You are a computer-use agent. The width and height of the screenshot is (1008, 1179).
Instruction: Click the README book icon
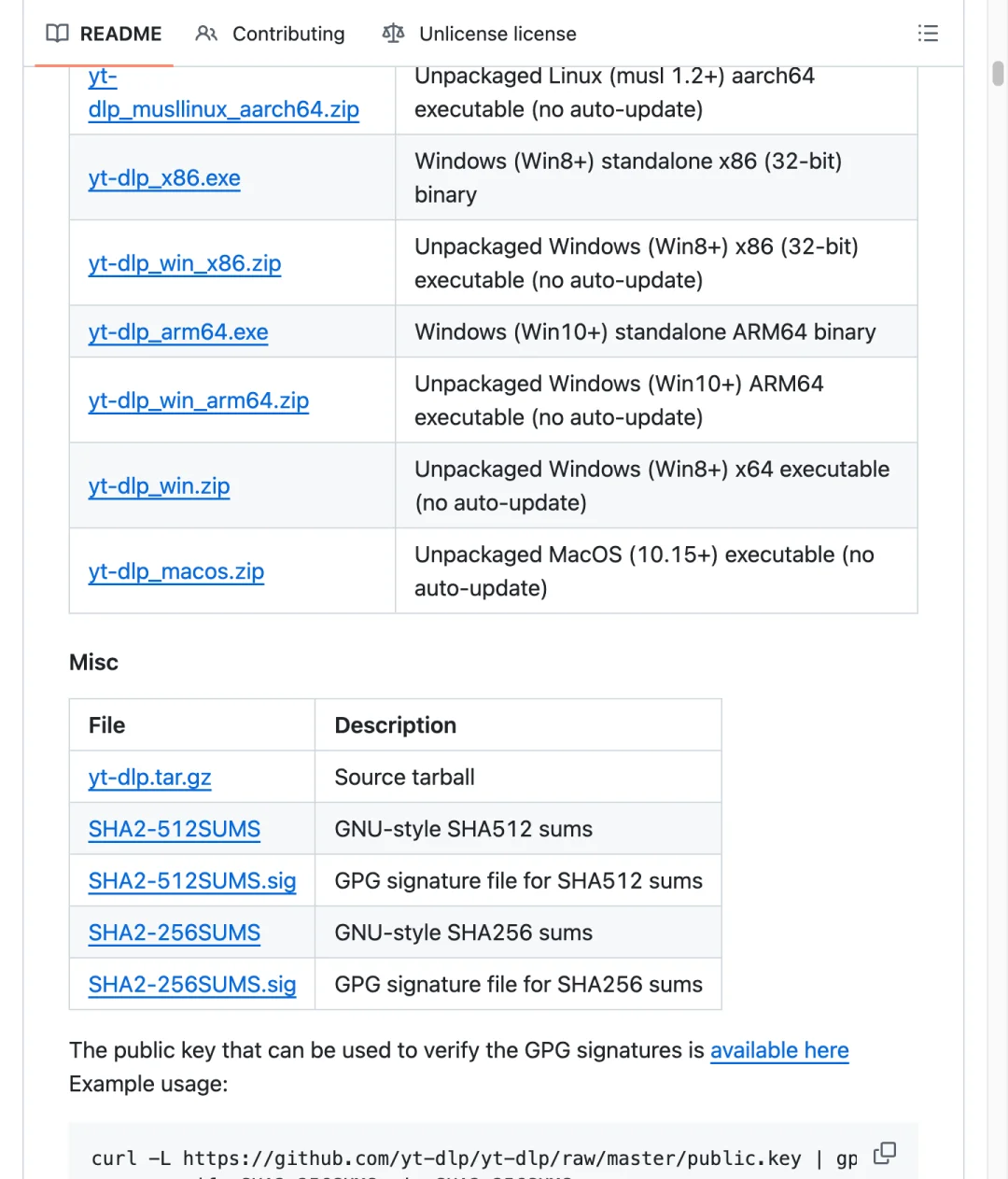(58, 34)
